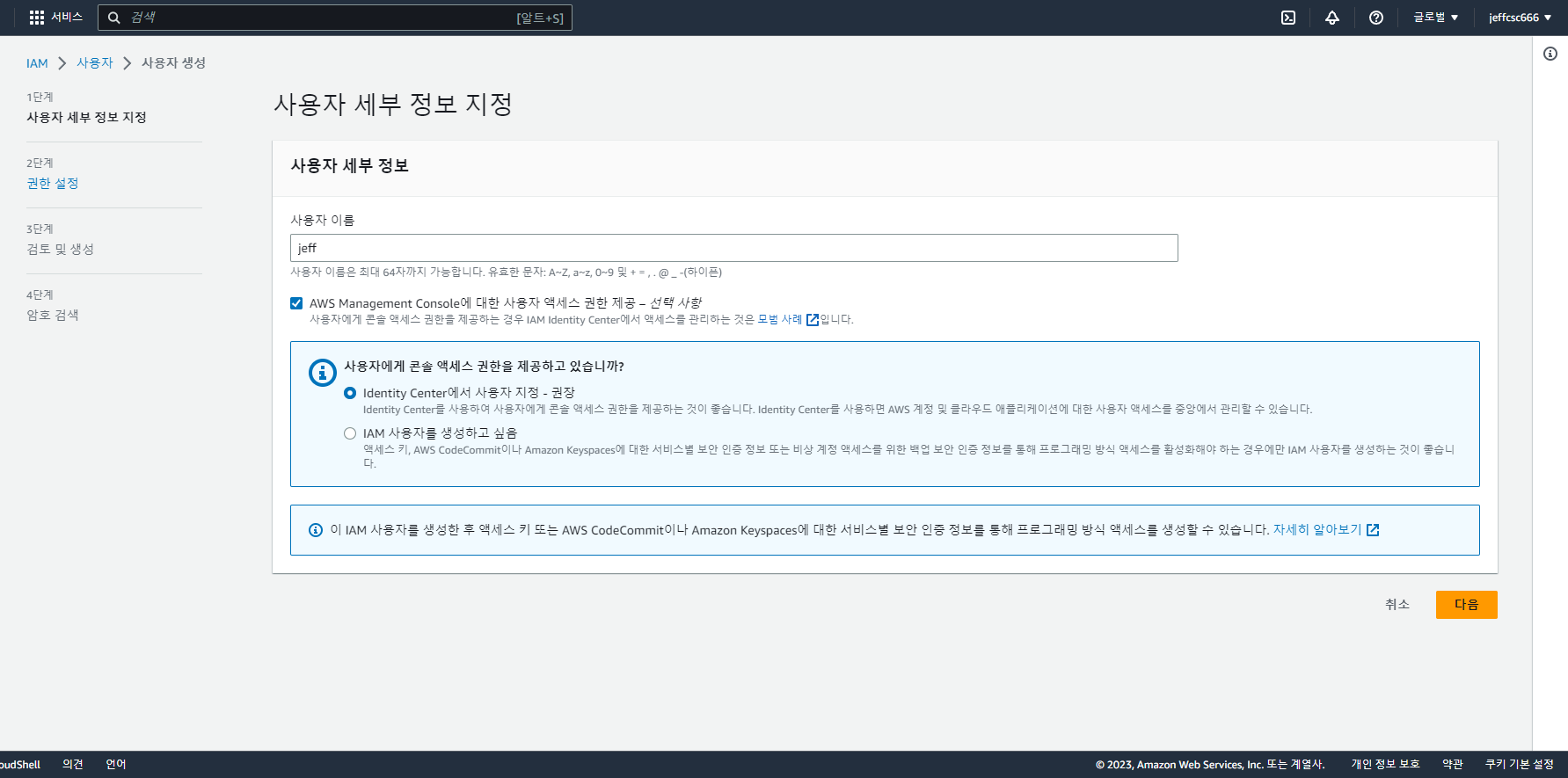Click step 1 사용자 세부 정보 지정 text
The height and width of the screenshot is (778, 1568).
pos(86,117)
